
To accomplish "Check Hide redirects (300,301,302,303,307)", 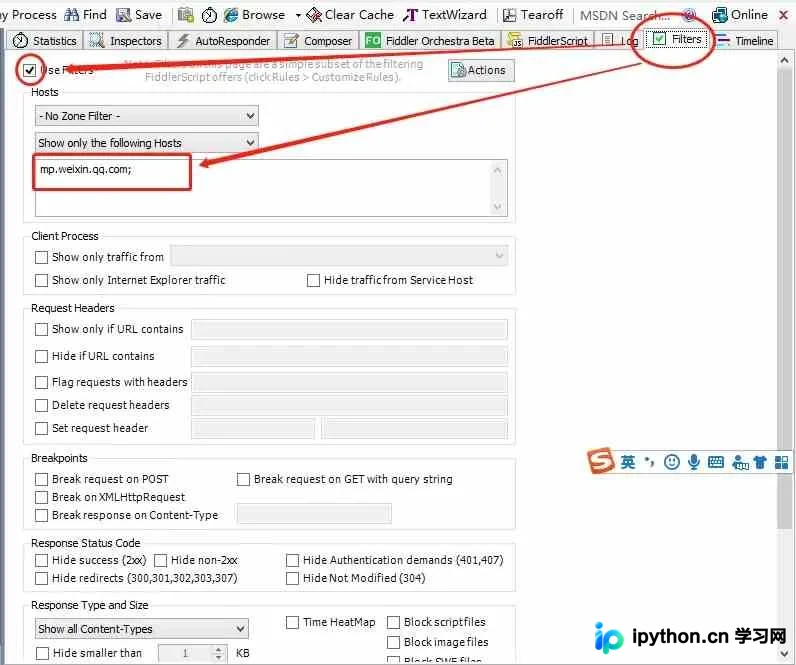I will click(x=42, y=578).
